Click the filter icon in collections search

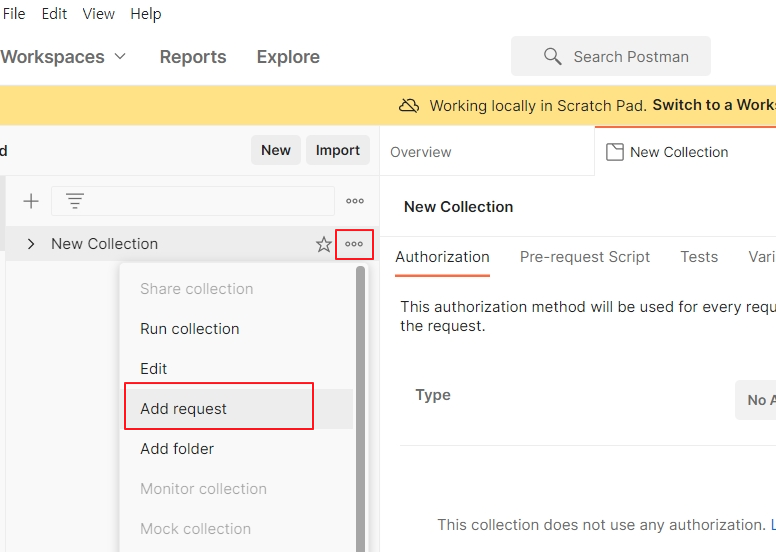tap(75, 201)
